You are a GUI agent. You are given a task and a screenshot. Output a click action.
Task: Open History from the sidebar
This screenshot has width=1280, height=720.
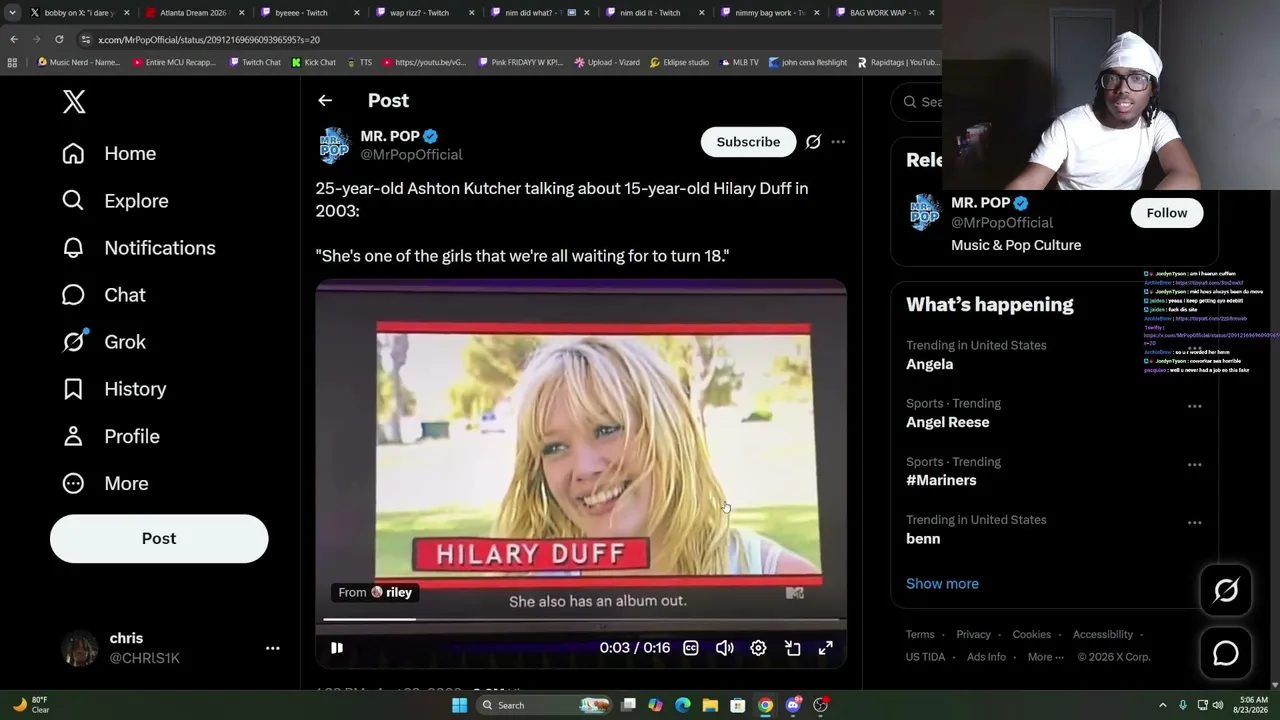click(x=113, y=388)
